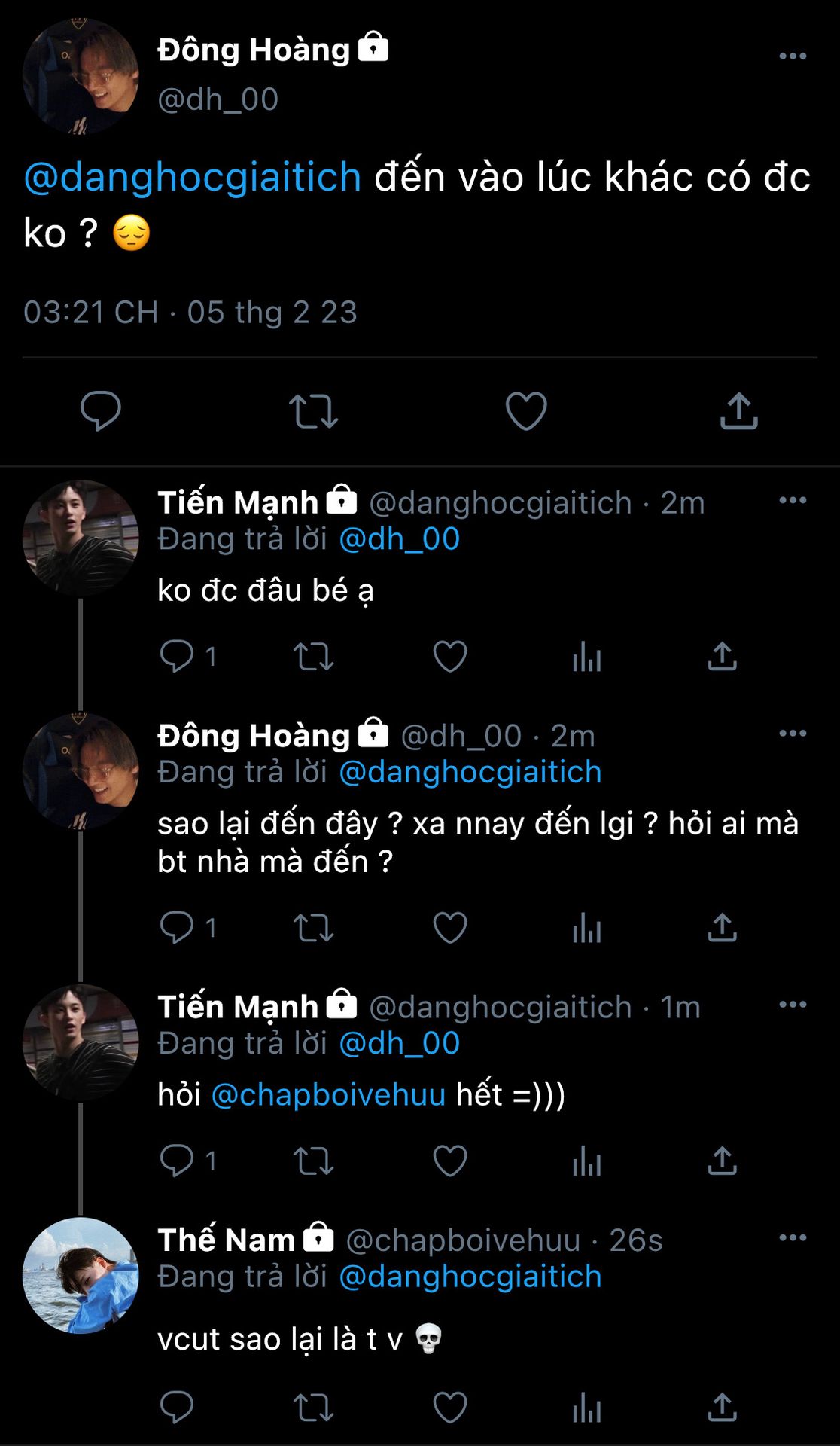
Task: Open @chapboivehuu mention in Tiến Mạnh's reply
Action: tap(328, 1094)
